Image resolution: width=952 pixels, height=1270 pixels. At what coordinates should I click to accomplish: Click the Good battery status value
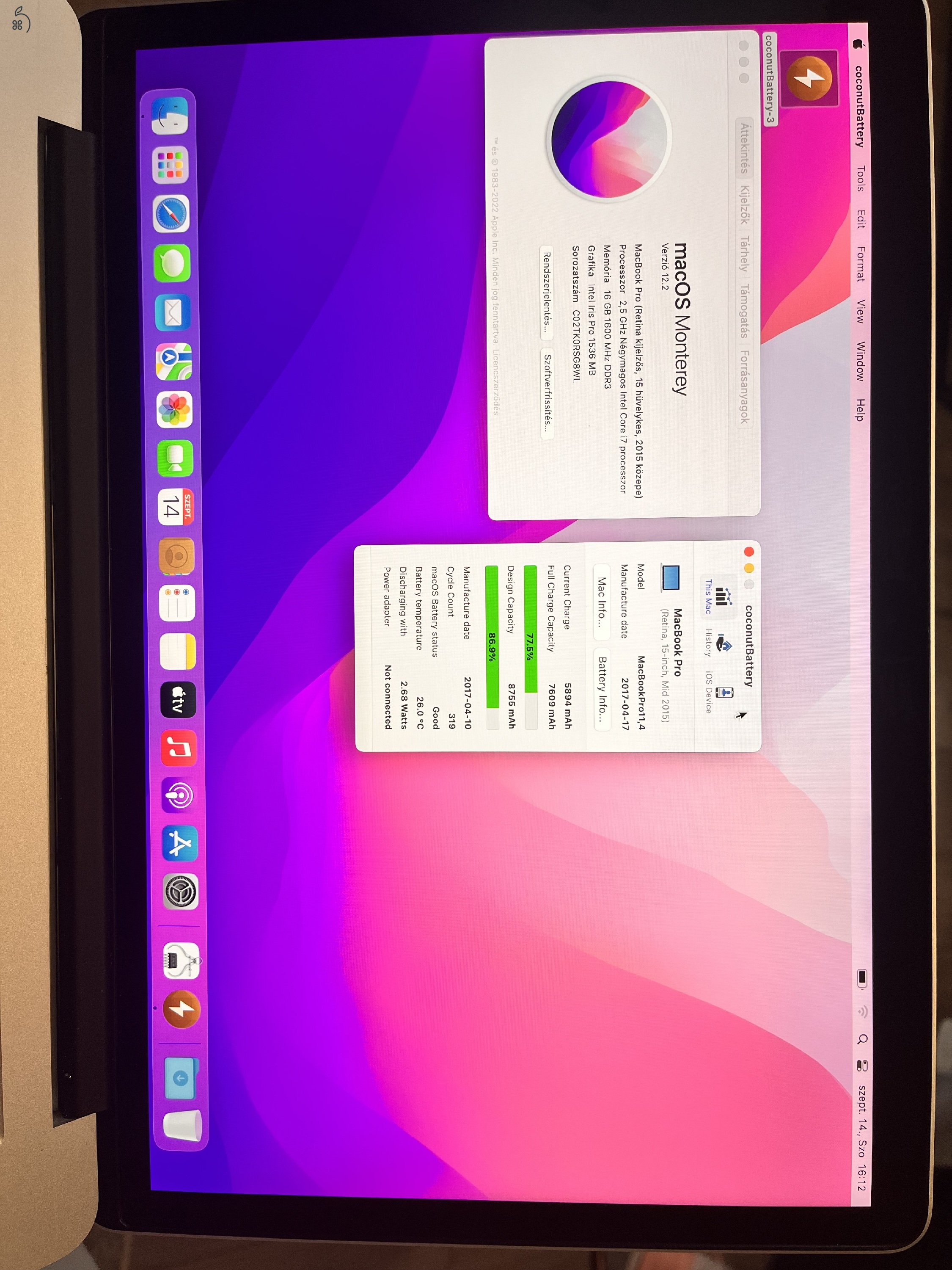[x=435, y=718]
